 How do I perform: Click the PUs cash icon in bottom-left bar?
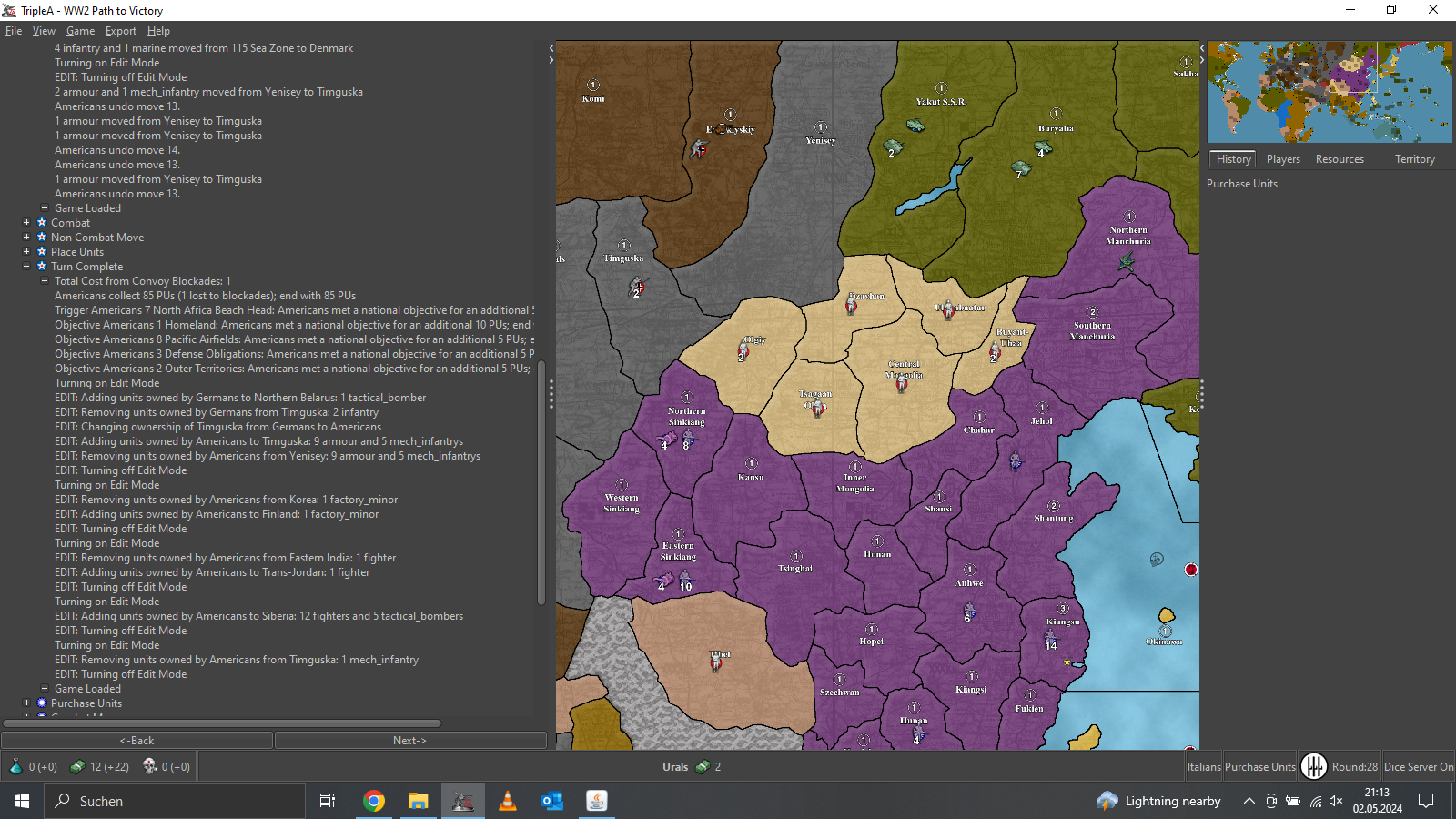pos(78,767)
